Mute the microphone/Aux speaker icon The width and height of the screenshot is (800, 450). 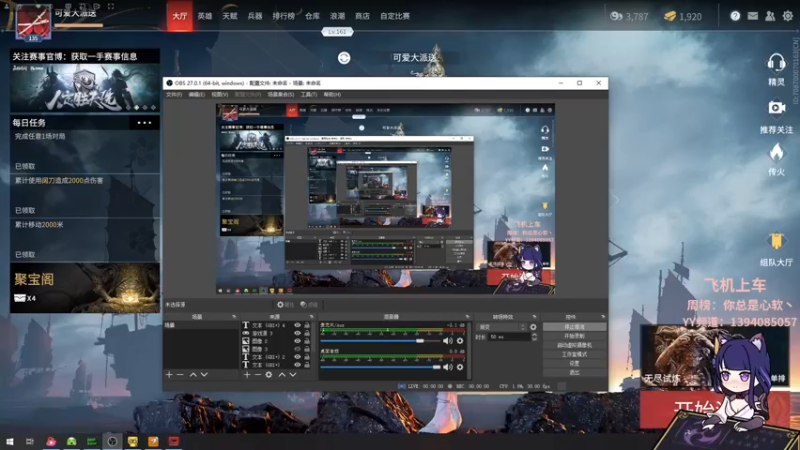pos(447,341)
